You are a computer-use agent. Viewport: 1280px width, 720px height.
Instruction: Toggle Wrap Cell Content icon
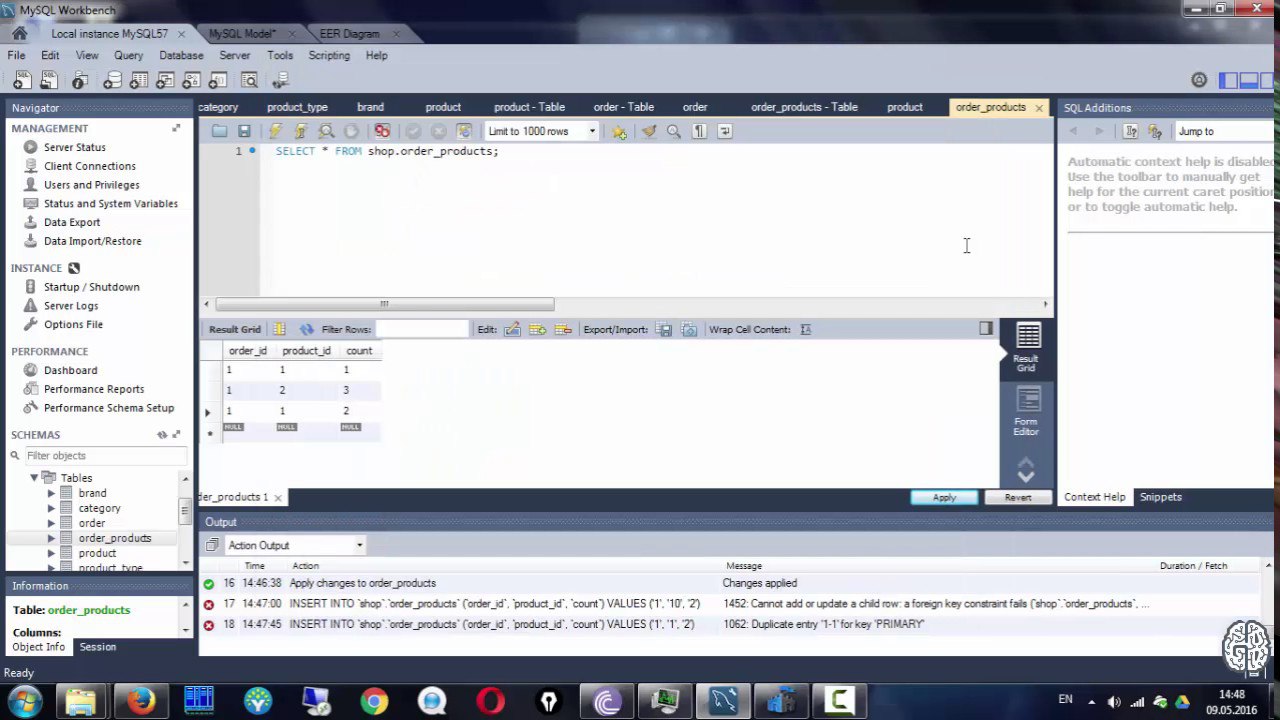(x=806, y=329)
